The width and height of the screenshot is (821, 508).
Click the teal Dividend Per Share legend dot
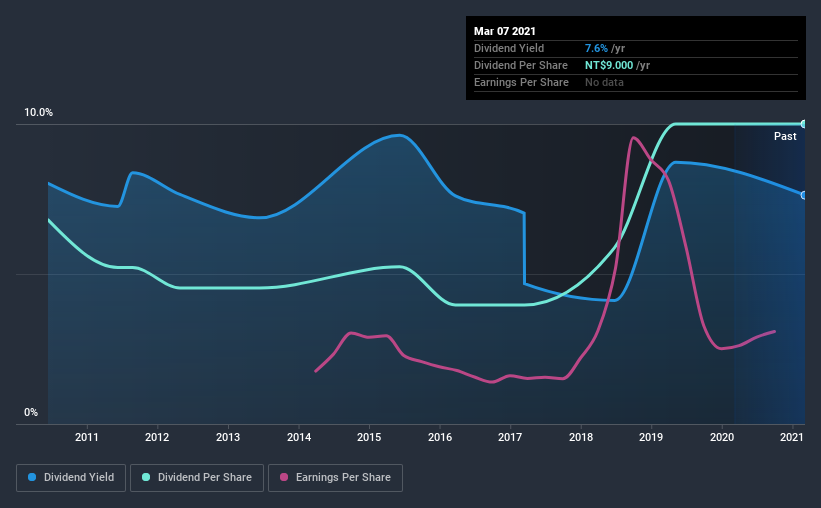tap(146, 477)
